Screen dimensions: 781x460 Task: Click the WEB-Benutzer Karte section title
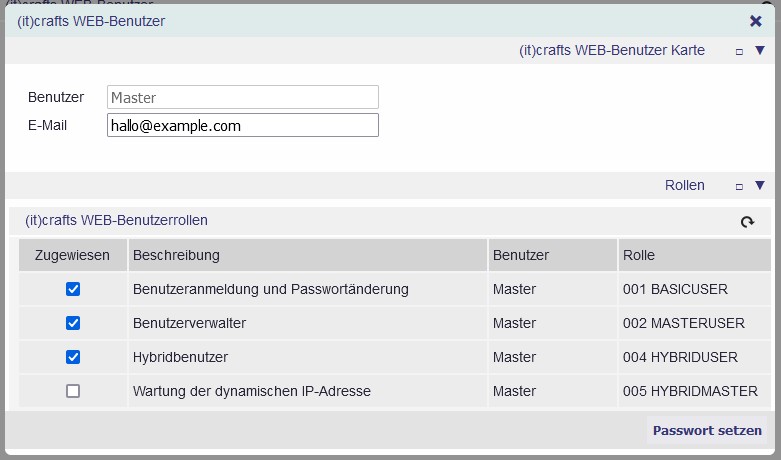pos(612,50)
